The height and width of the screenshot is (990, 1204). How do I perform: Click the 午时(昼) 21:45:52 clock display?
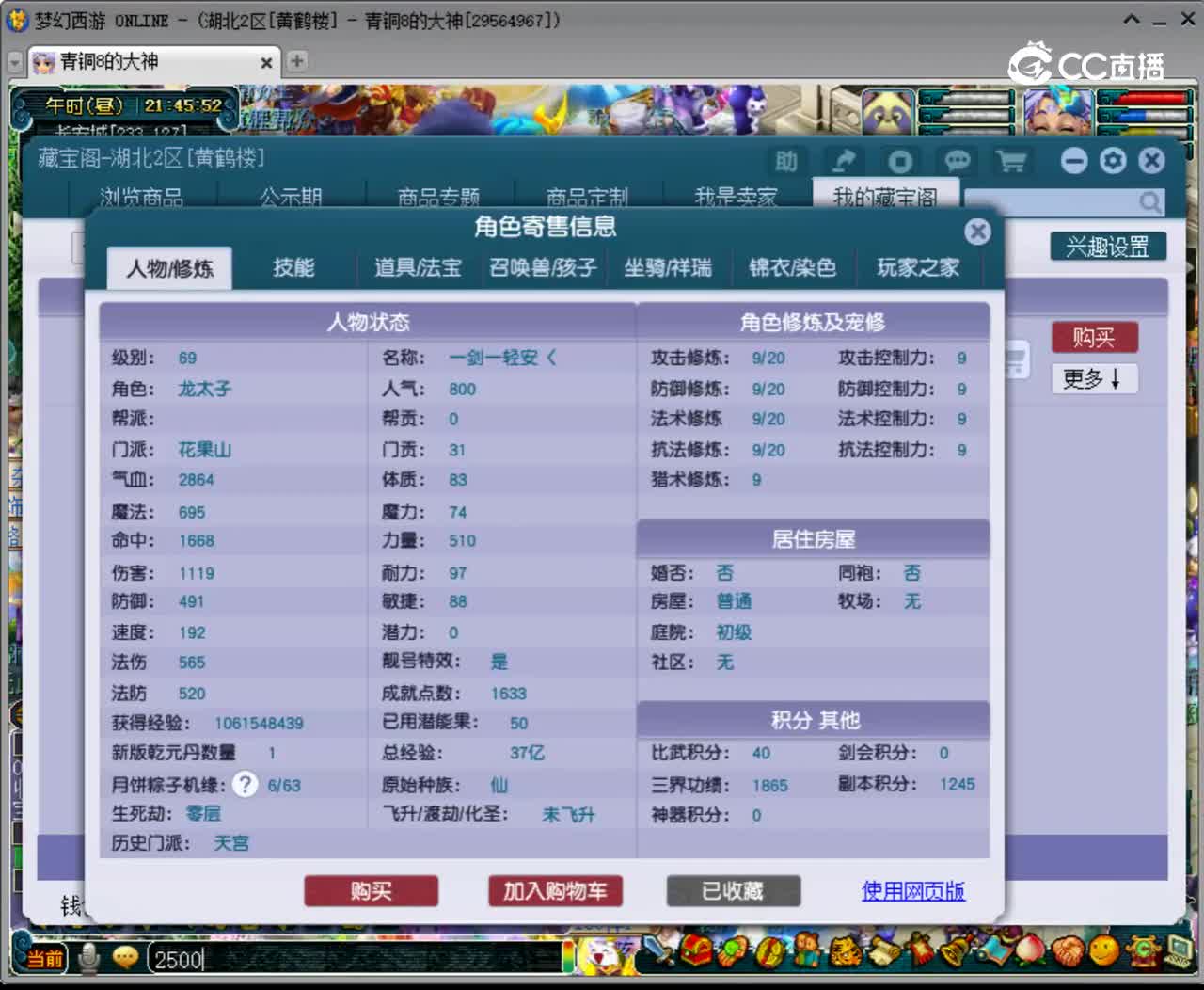(x=134, y=105)
